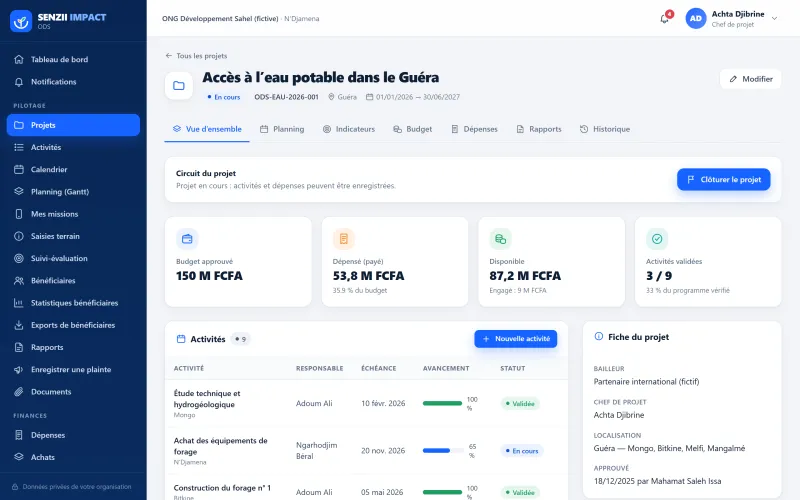
Task: Click the Activités validées check icon
Action: point(657,239)
